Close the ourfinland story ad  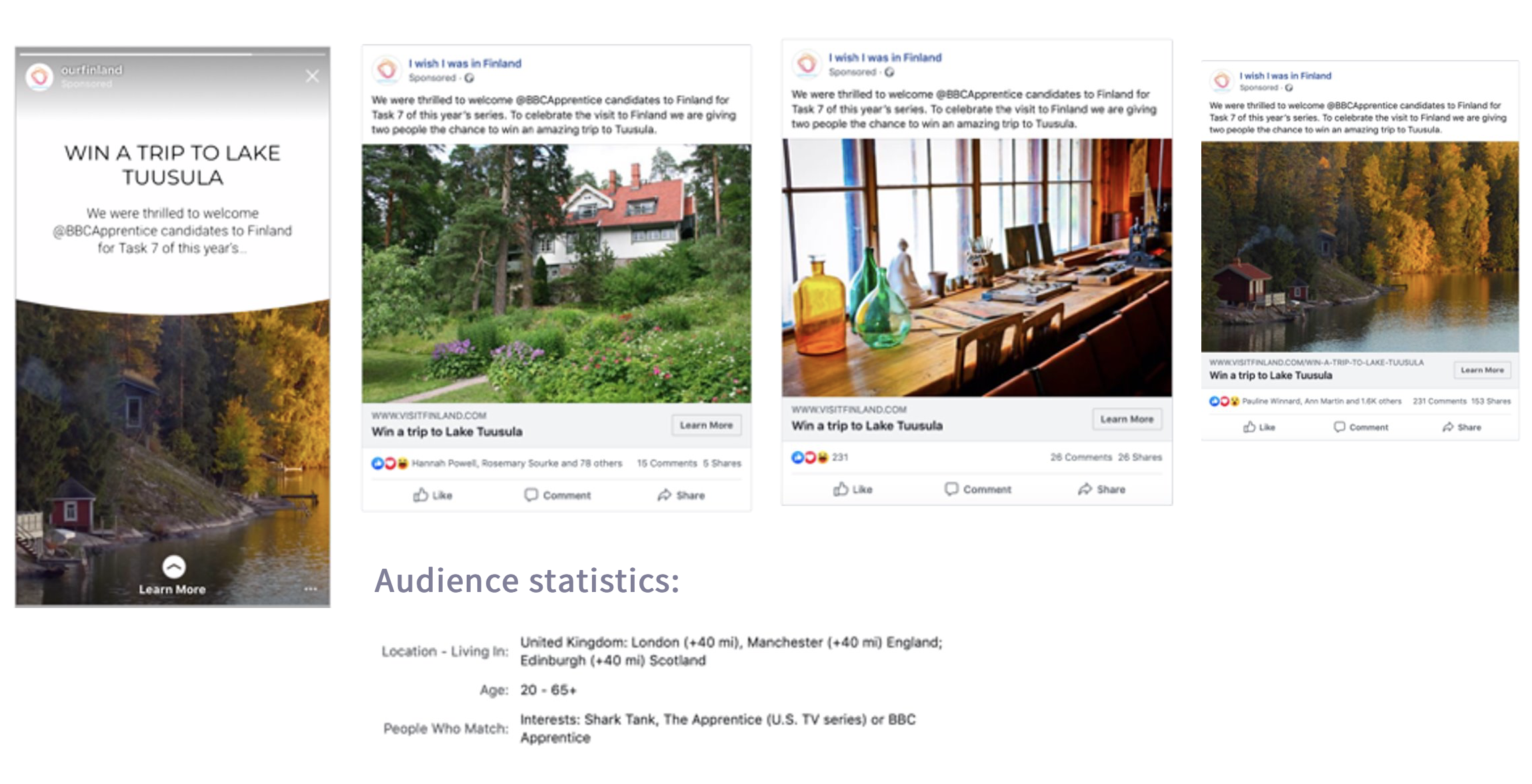point(312,77)
